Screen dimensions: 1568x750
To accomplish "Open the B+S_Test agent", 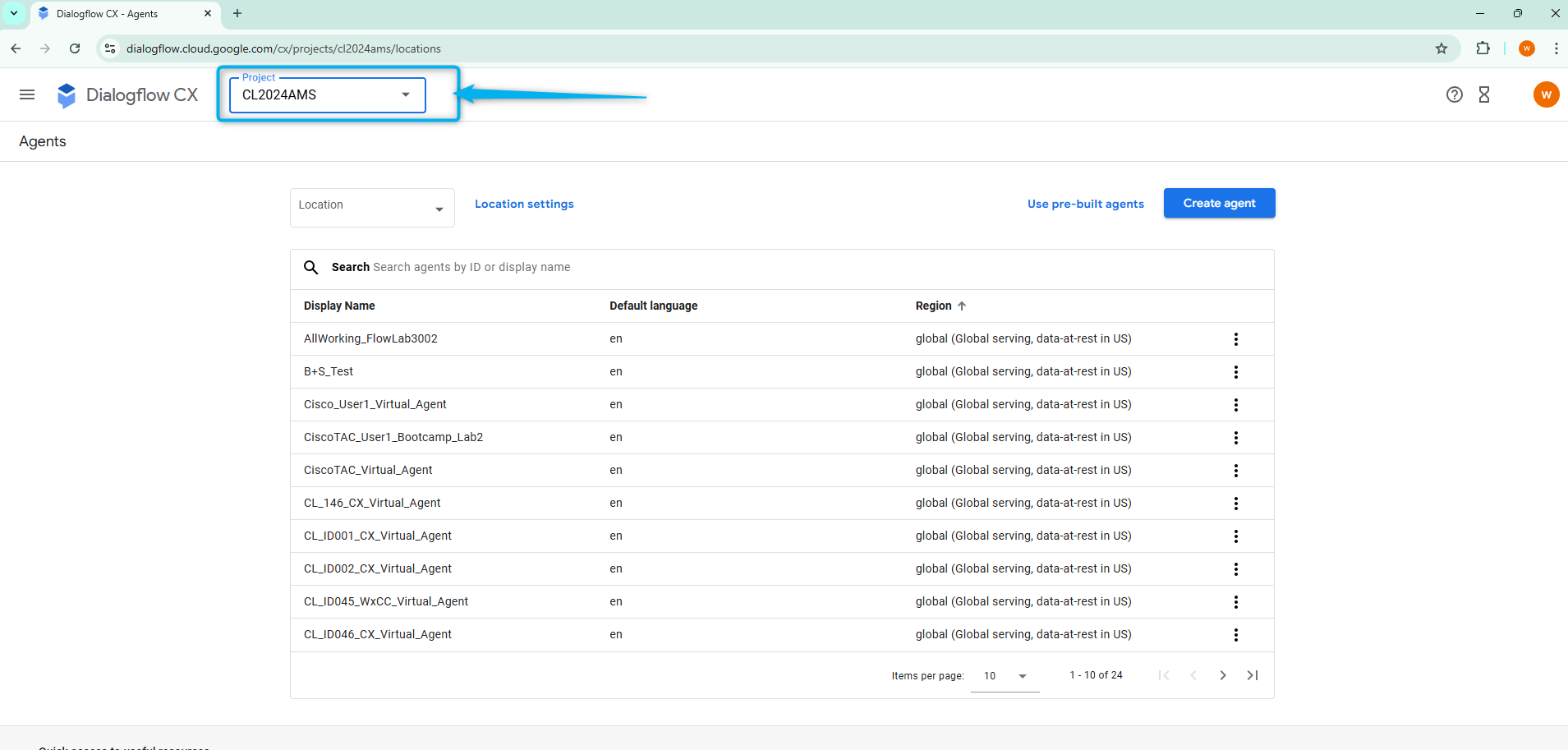I will click(329, 371).
